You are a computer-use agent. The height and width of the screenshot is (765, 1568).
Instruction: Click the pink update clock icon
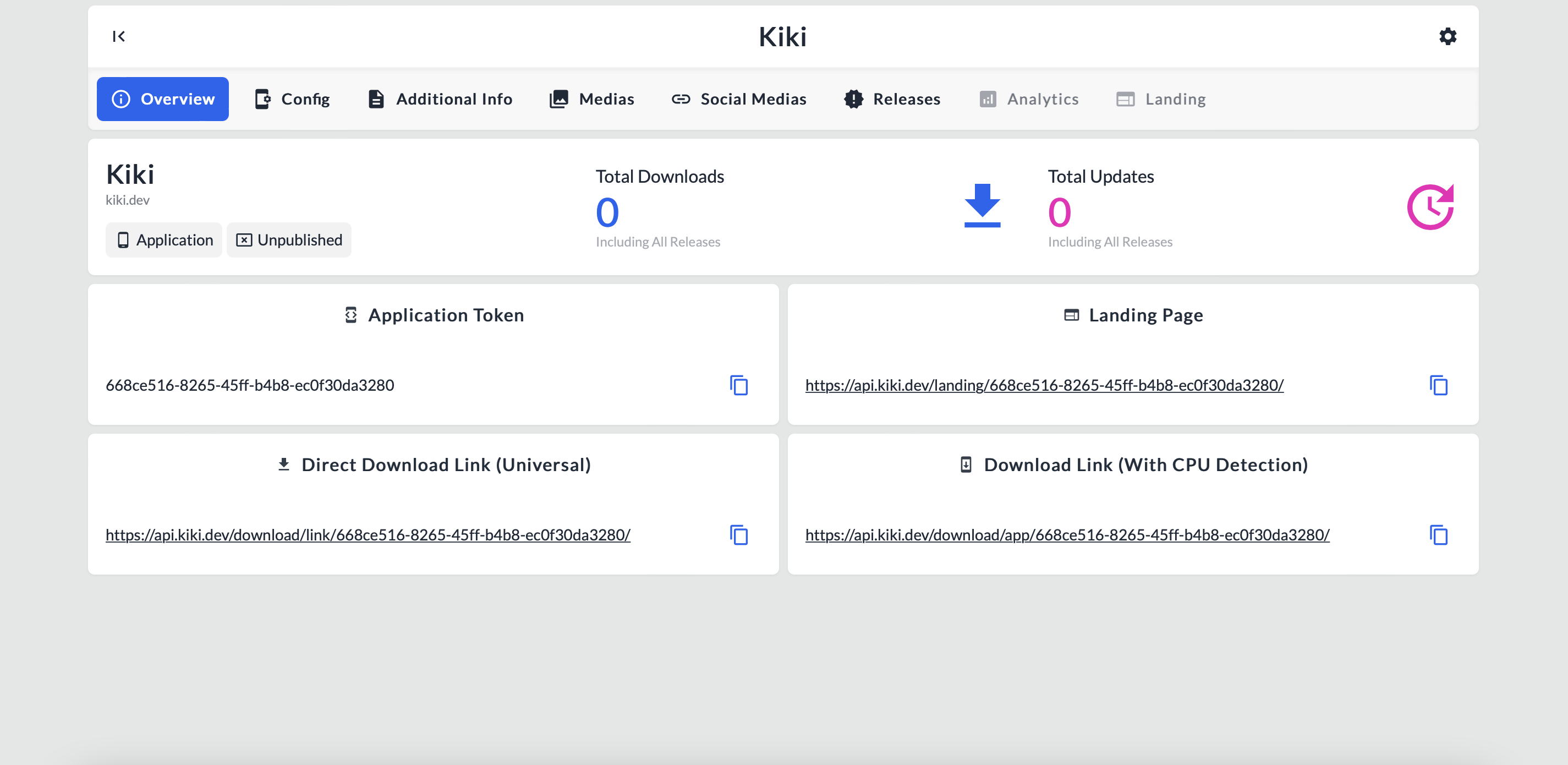(x=1430, y=207)
